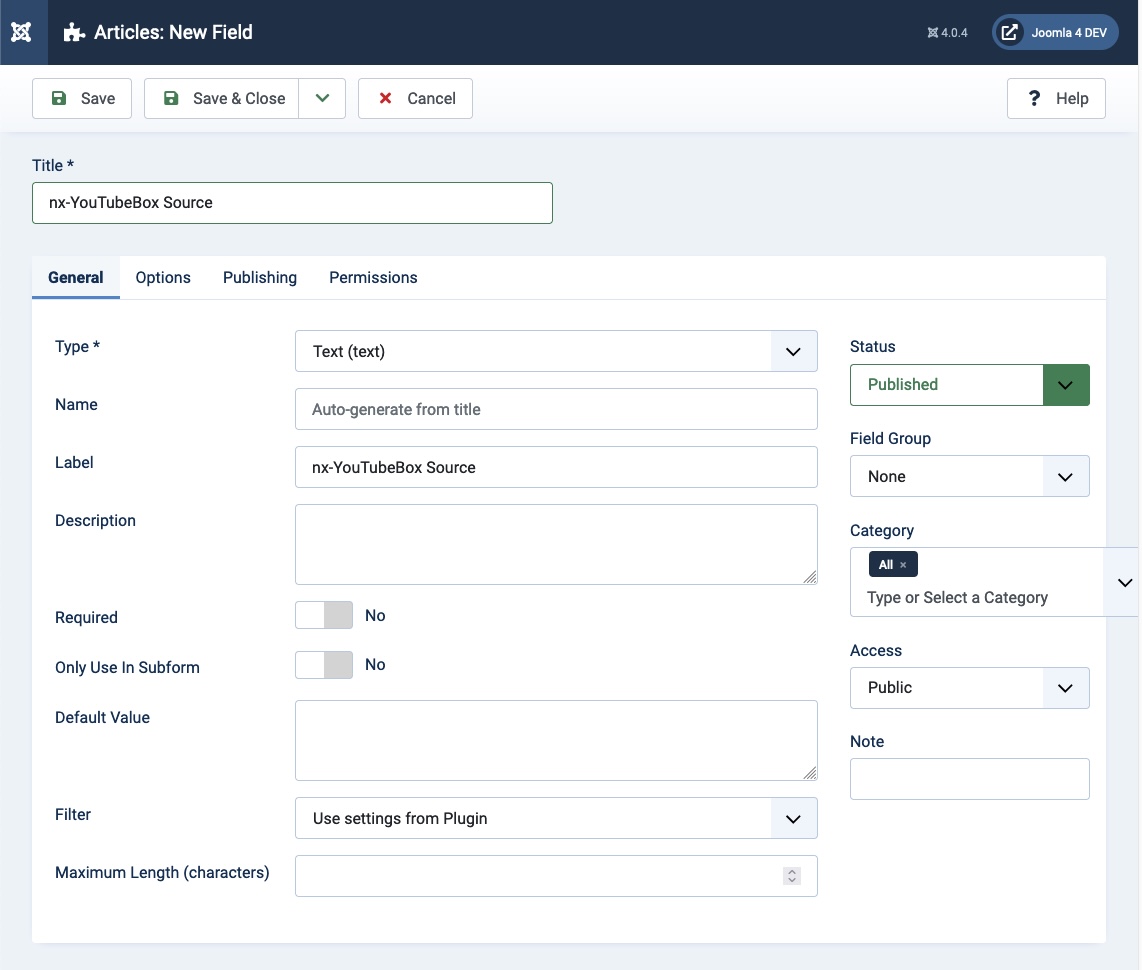1142x970 pixels.
Task: Save the field
Action: [x=82, y=98]
